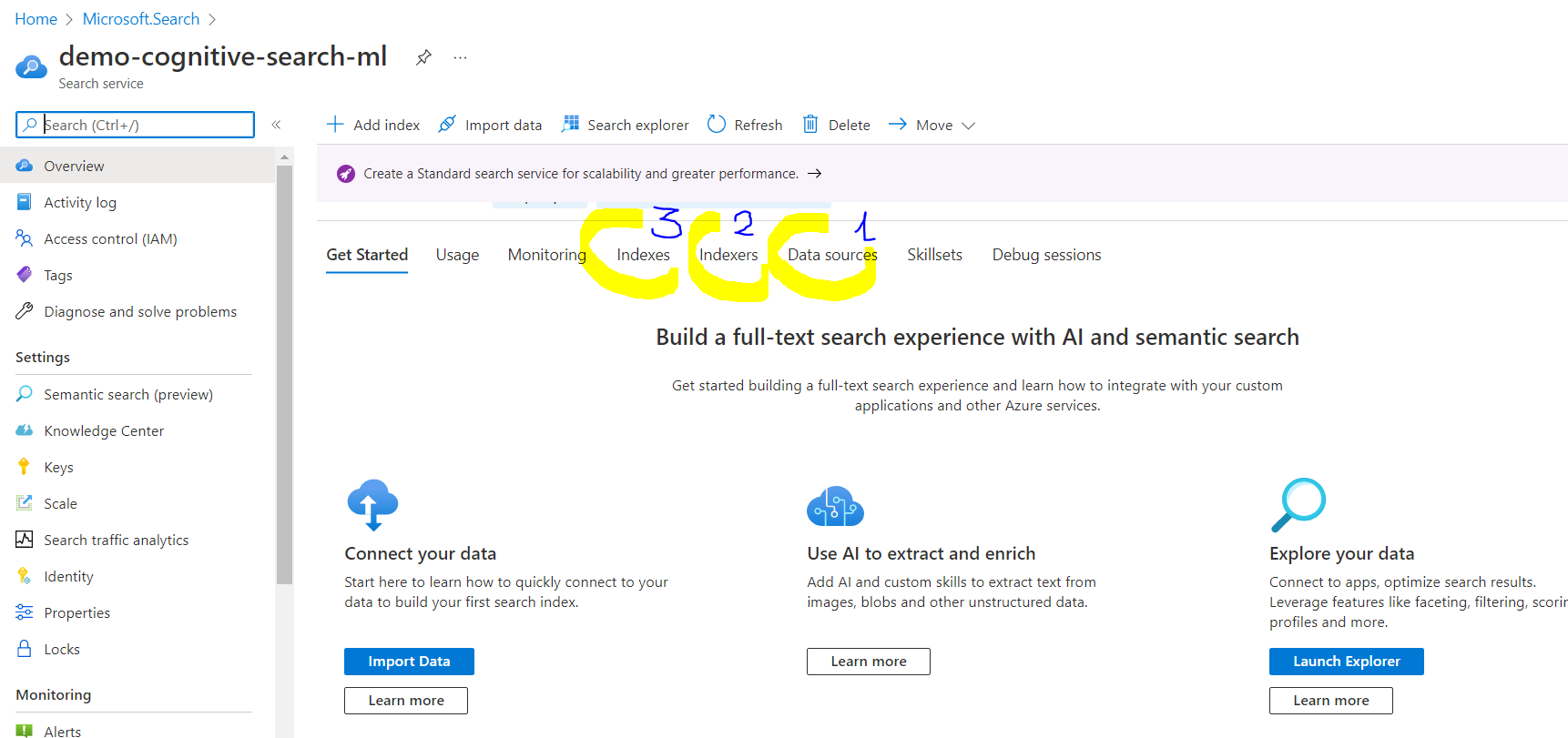
Task: Click the Import data toolbar icon
Action: (x=447, y=124)
